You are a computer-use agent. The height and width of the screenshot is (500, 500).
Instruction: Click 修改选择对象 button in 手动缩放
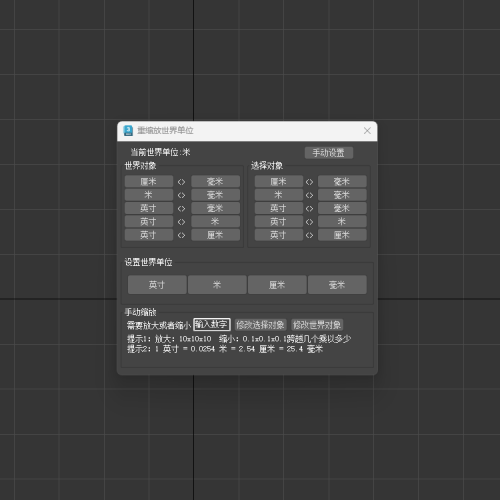(260, 325)
